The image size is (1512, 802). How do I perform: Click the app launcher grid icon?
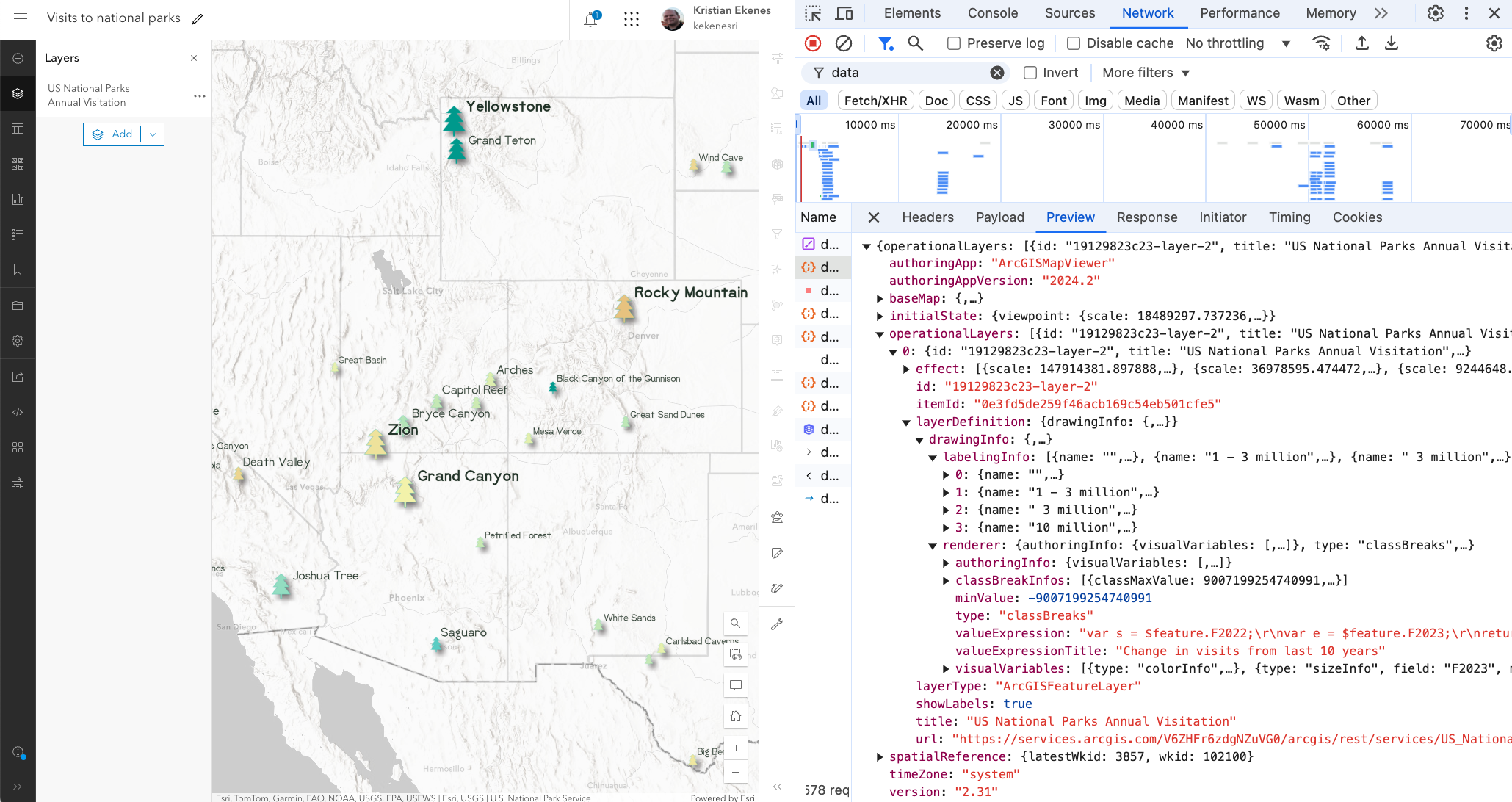(632, 20)
